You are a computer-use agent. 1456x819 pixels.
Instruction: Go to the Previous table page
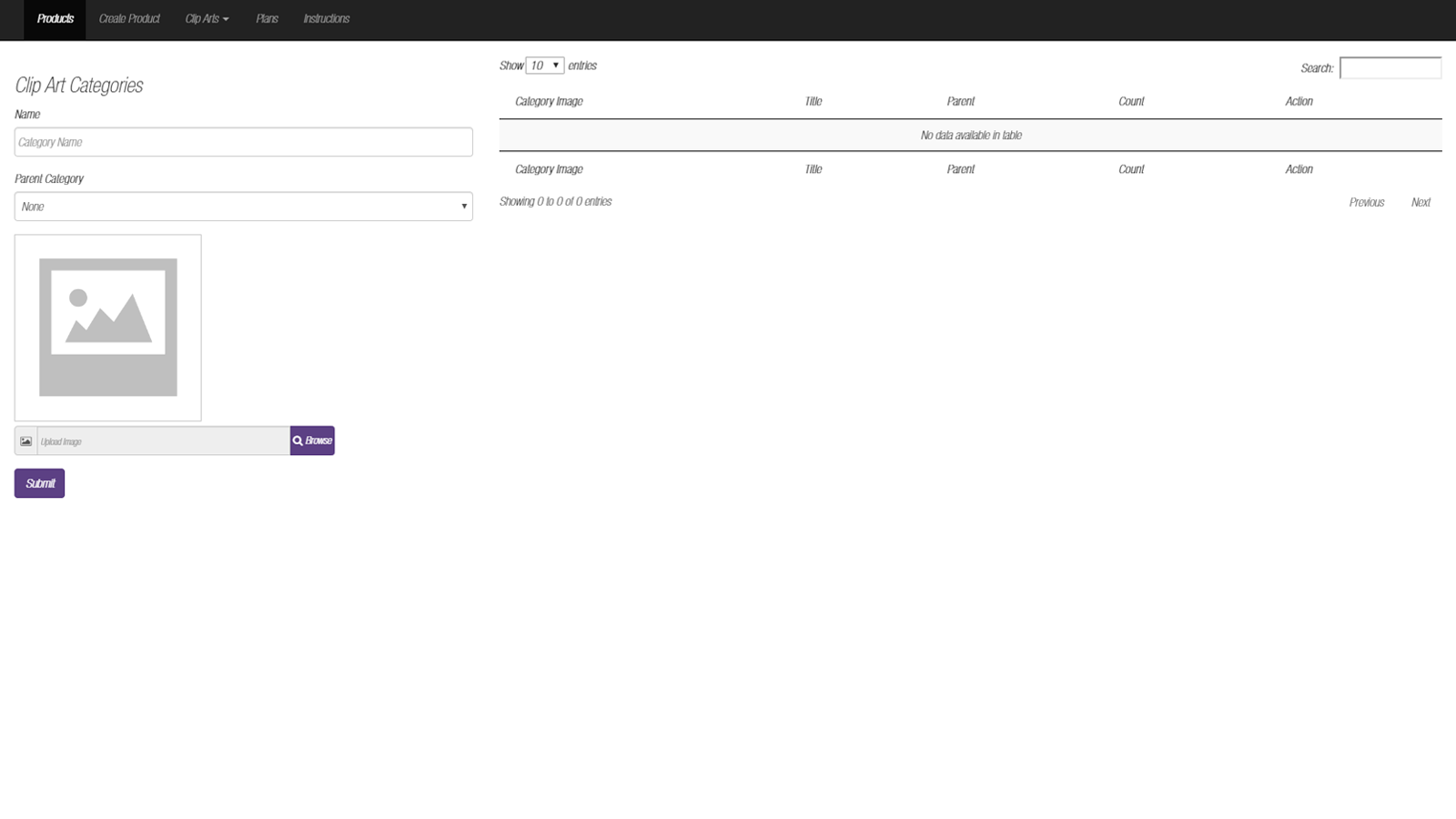1366,203
